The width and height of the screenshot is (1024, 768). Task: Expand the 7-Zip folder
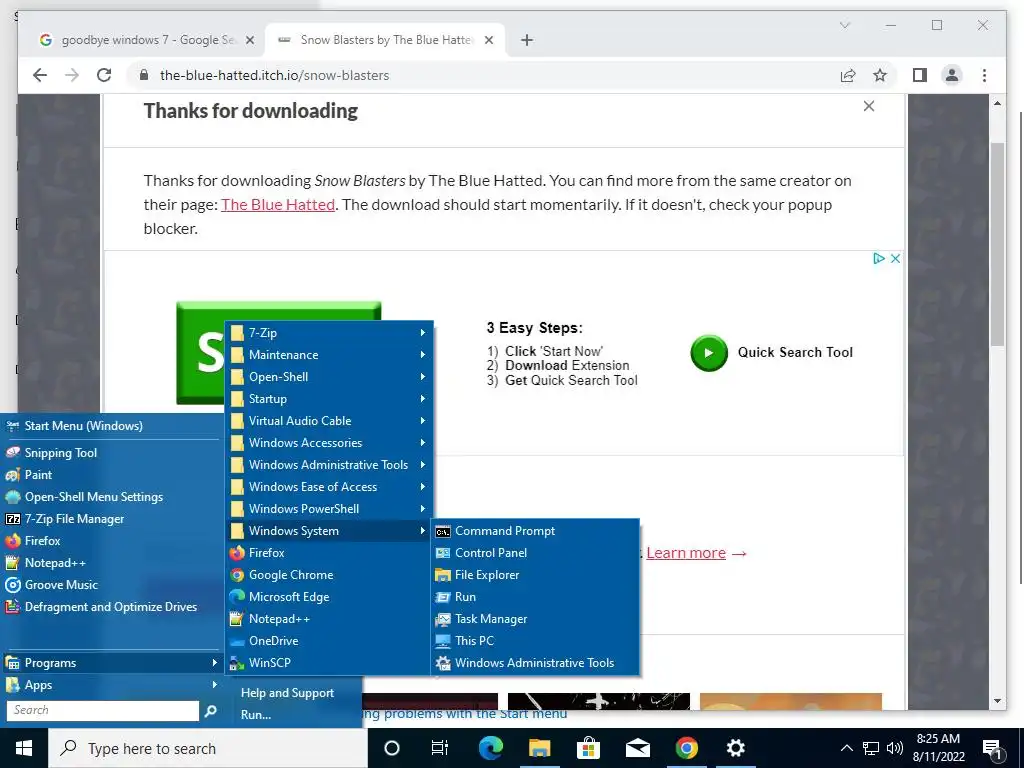(x=328, y=333)
